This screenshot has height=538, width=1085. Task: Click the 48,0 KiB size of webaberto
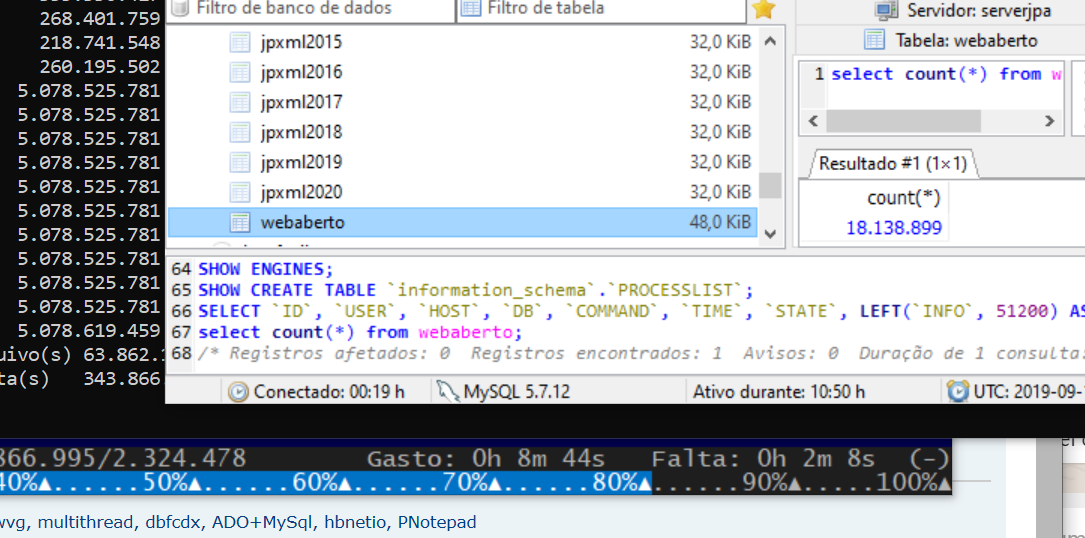coord(720,222)
